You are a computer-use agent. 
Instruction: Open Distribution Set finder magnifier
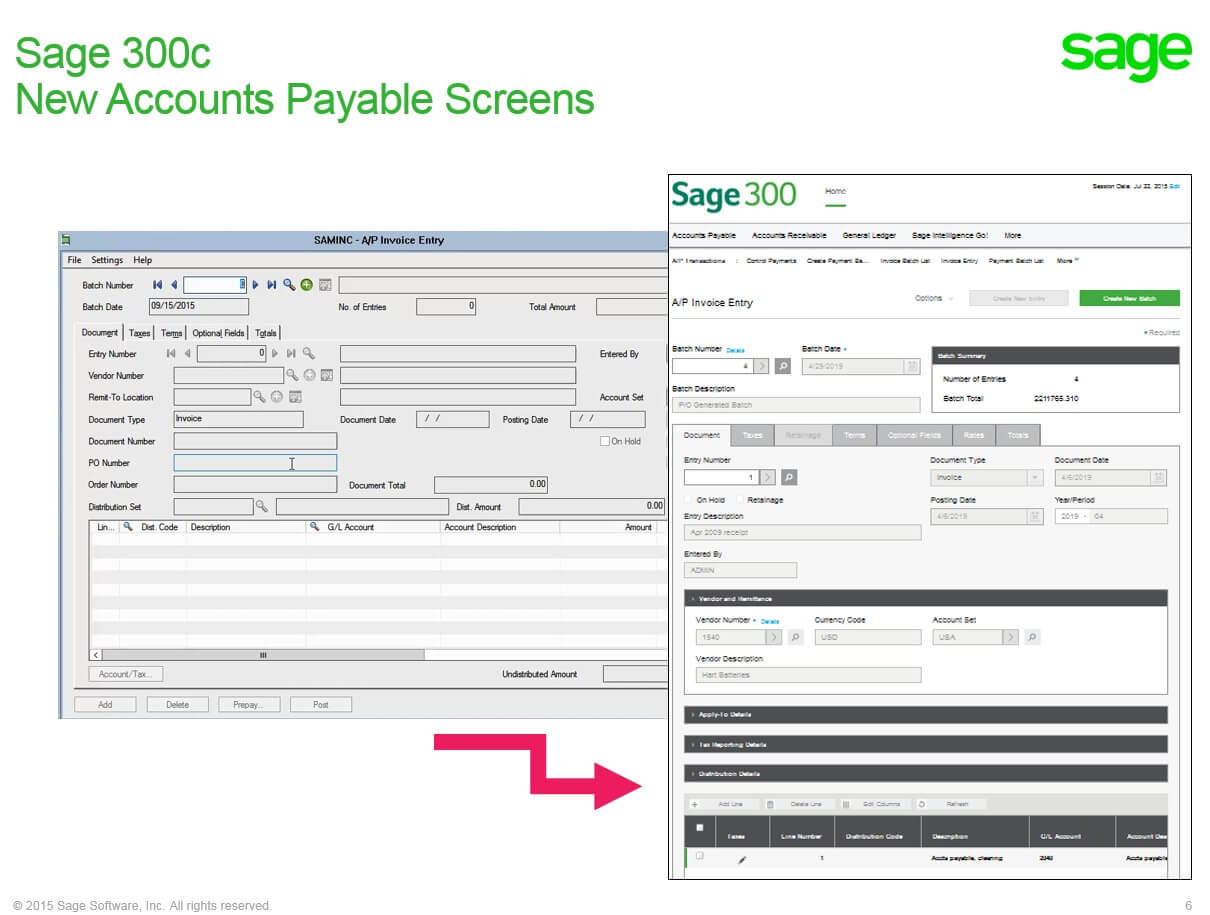click(262, 506)
